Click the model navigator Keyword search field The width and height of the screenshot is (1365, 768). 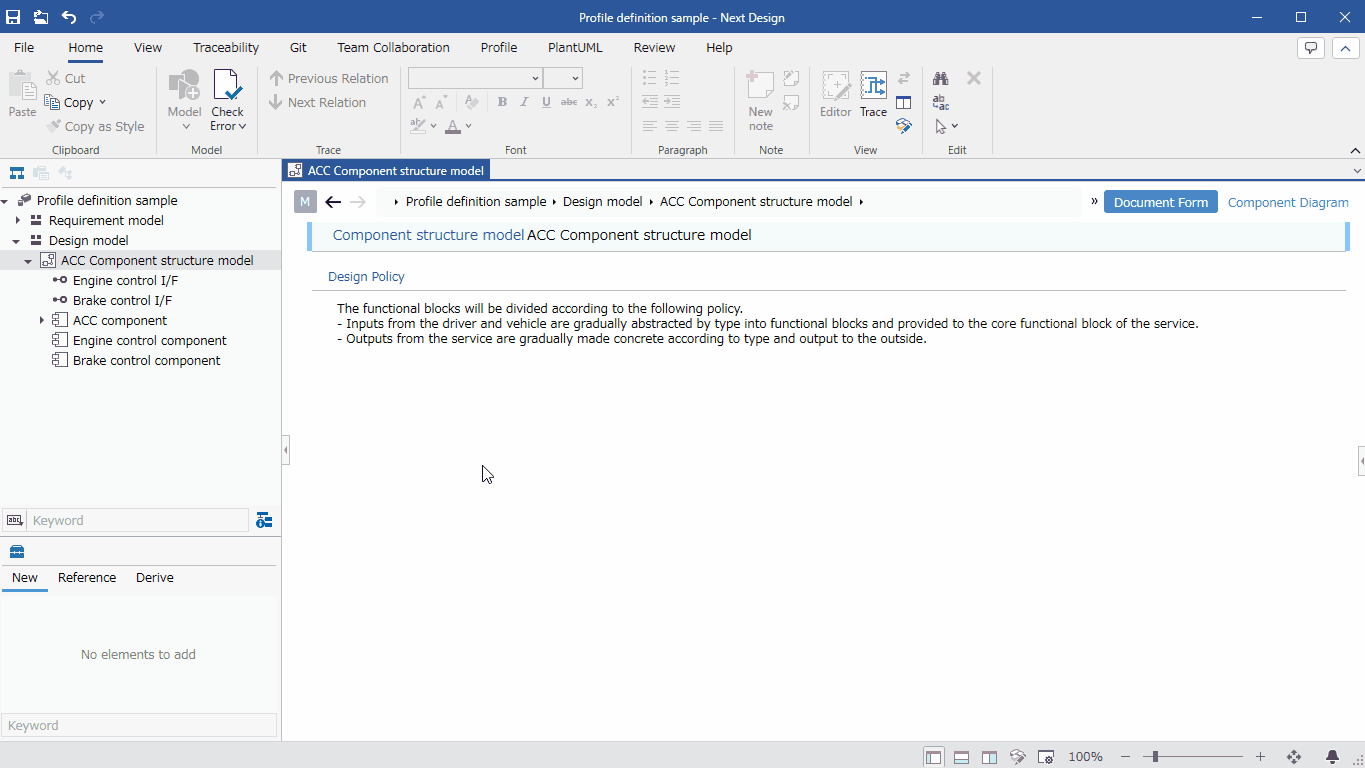[x=137, y=520]
